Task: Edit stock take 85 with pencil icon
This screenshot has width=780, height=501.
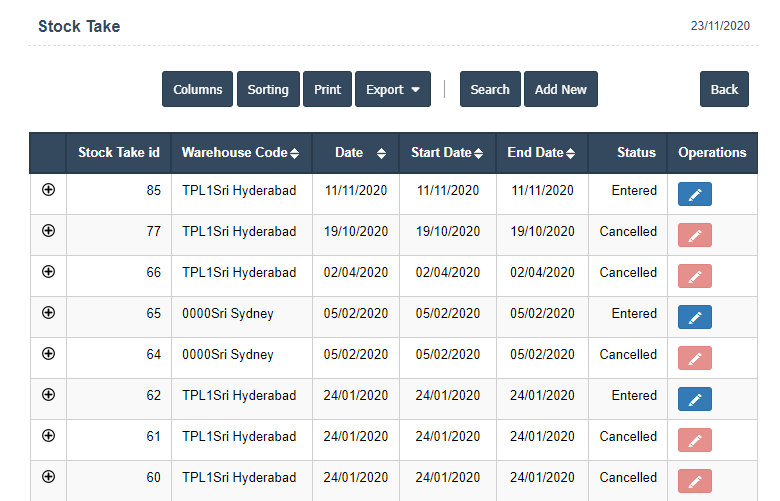Action: 695,194
